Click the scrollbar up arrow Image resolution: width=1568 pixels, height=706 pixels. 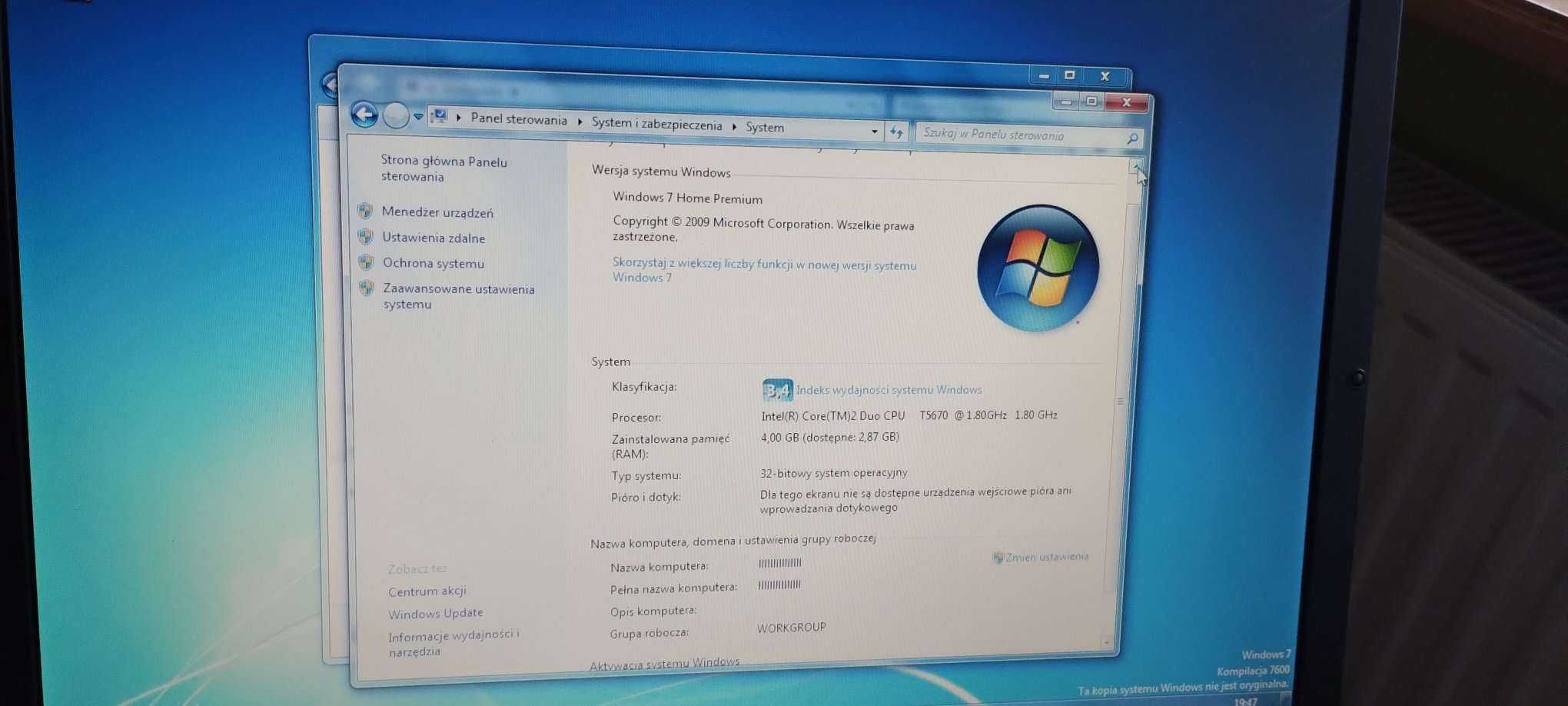click(x=1136, y=167)
